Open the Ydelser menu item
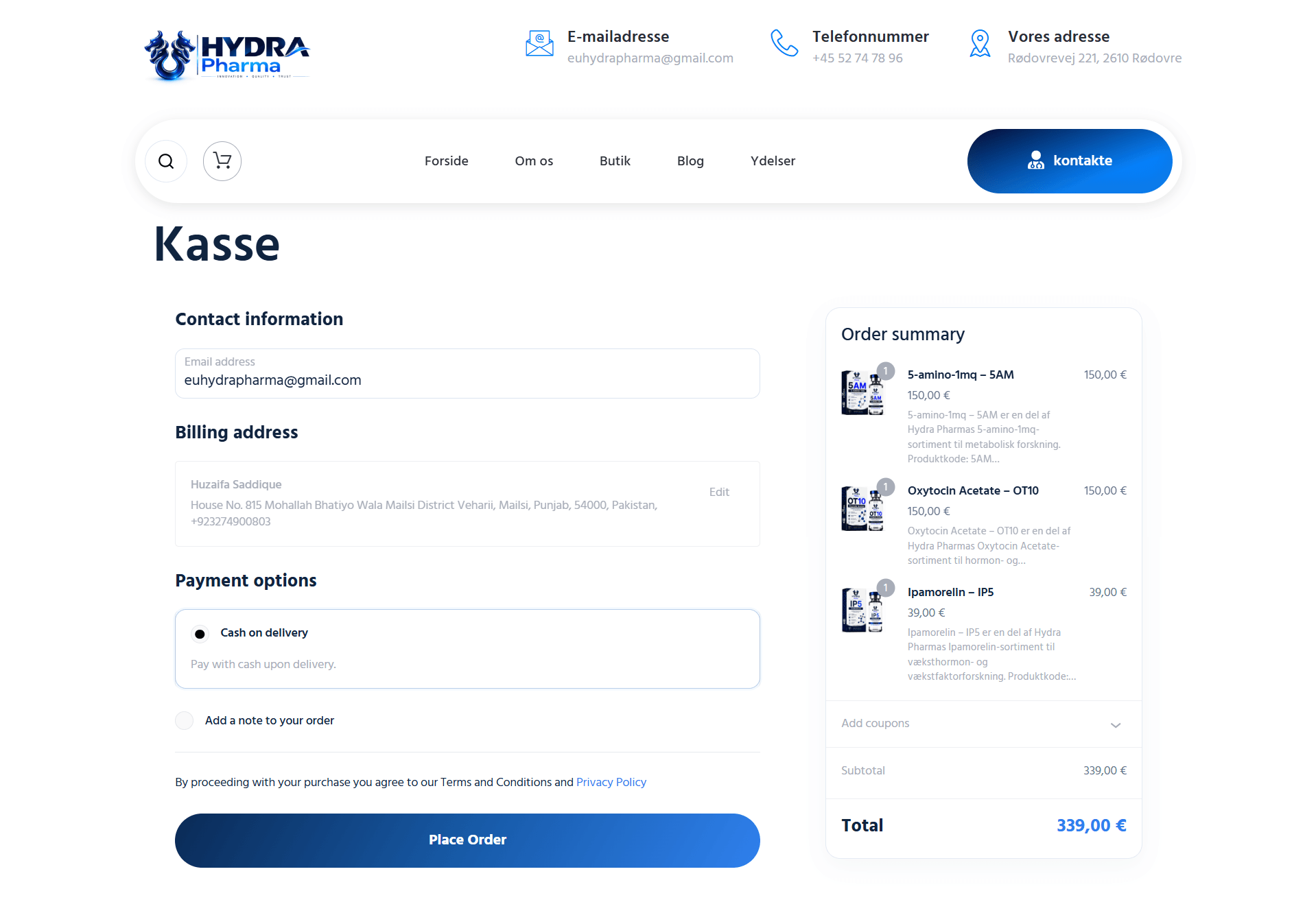This screenshot has height=913, width=1316. tap(773, 161)
